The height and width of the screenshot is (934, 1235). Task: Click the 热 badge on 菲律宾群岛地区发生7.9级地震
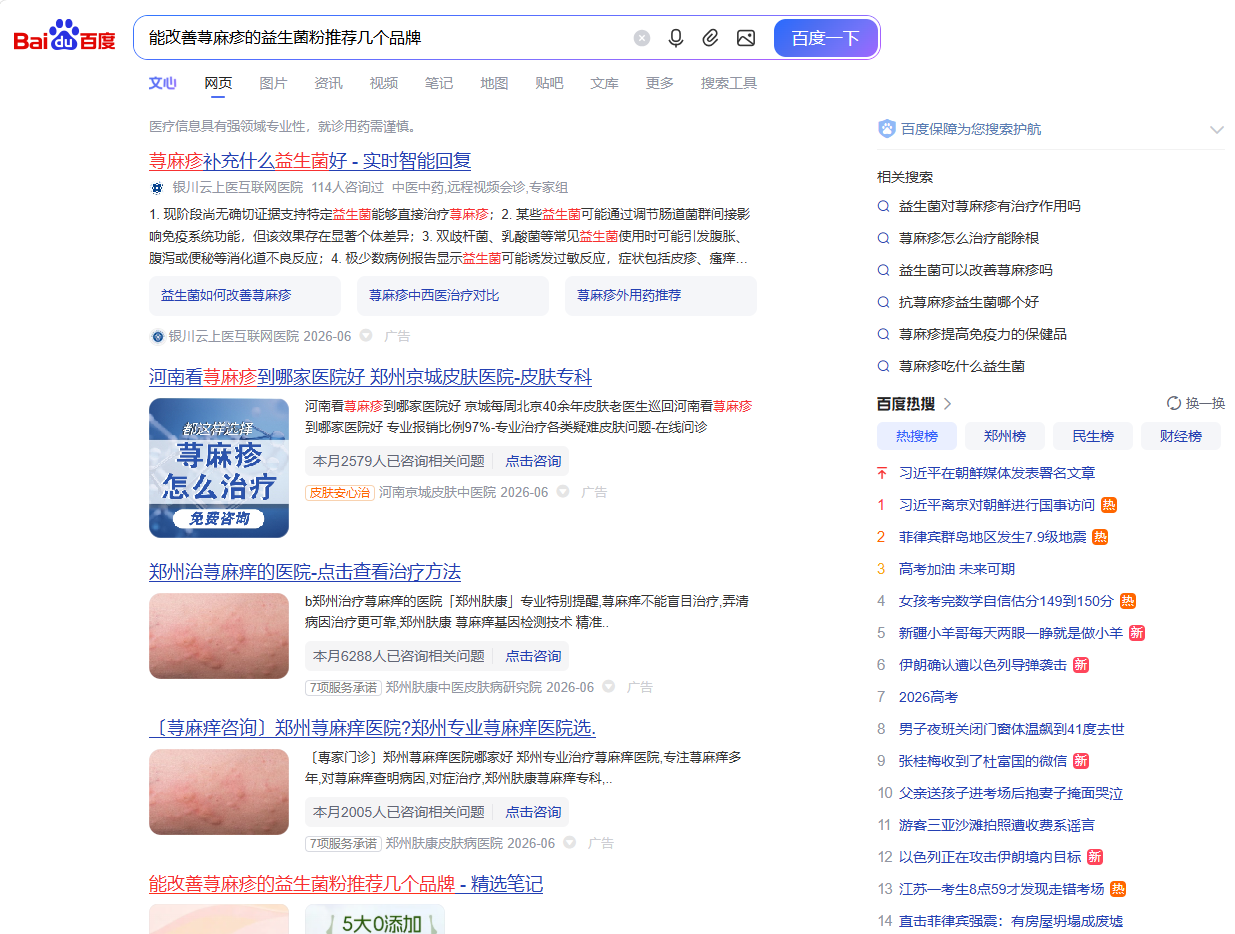click(1100, 537)
